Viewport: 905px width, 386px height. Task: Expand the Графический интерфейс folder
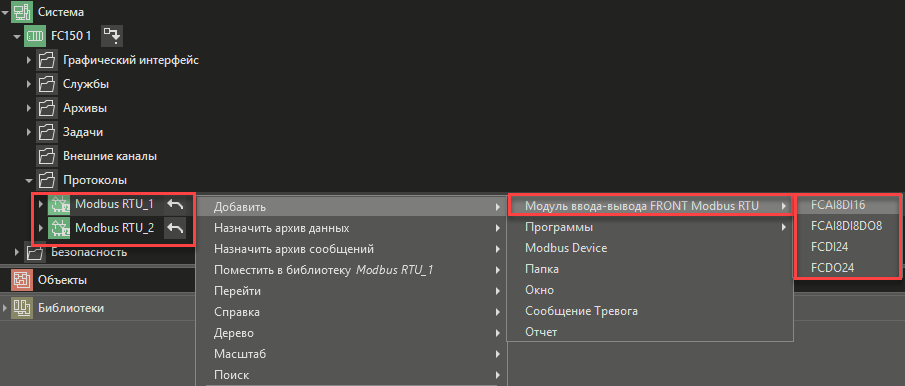(x=29, y=60)
